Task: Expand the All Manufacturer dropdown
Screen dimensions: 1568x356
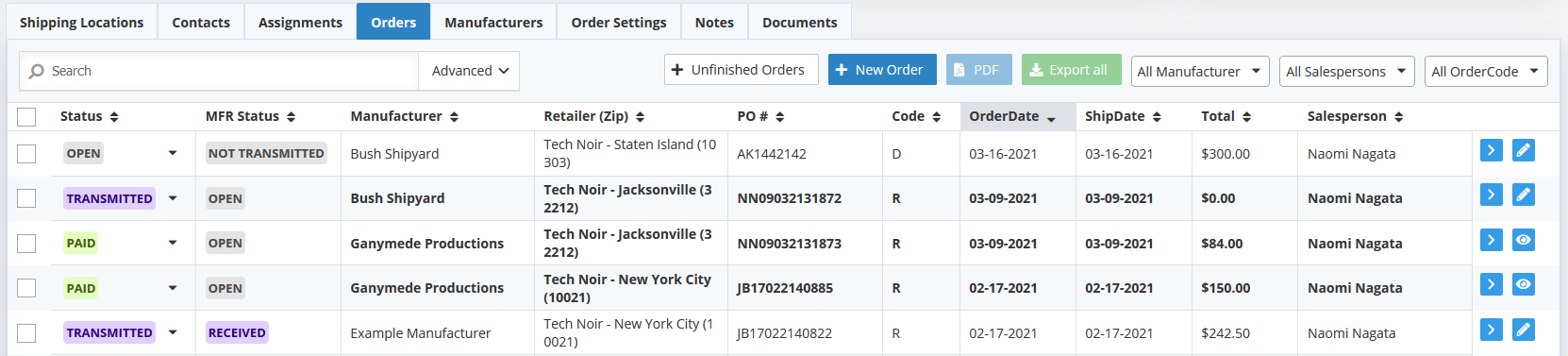Action: 1200,71
